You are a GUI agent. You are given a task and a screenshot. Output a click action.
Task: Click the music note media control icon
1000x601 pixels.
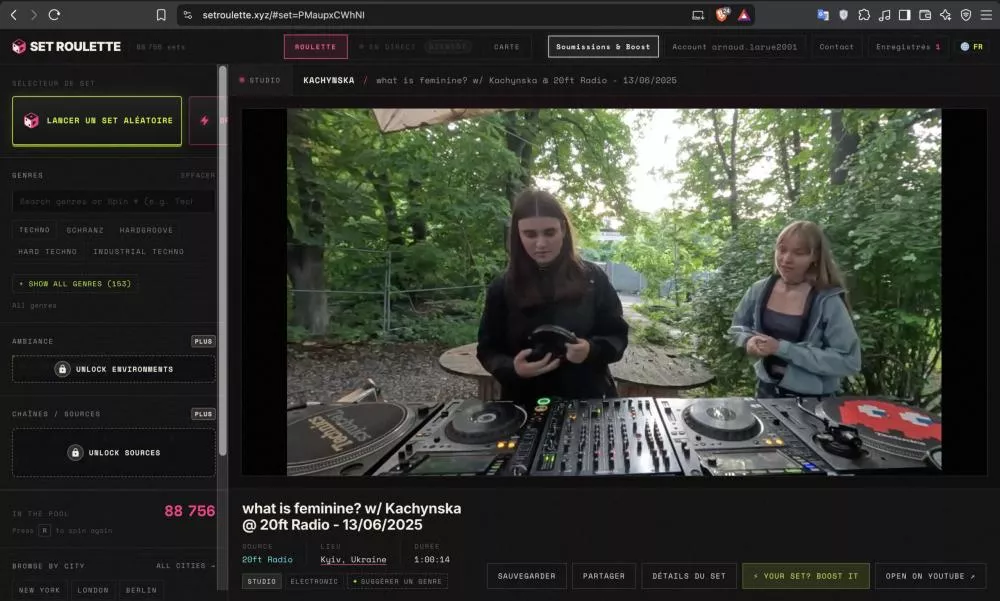click(884, 15)
